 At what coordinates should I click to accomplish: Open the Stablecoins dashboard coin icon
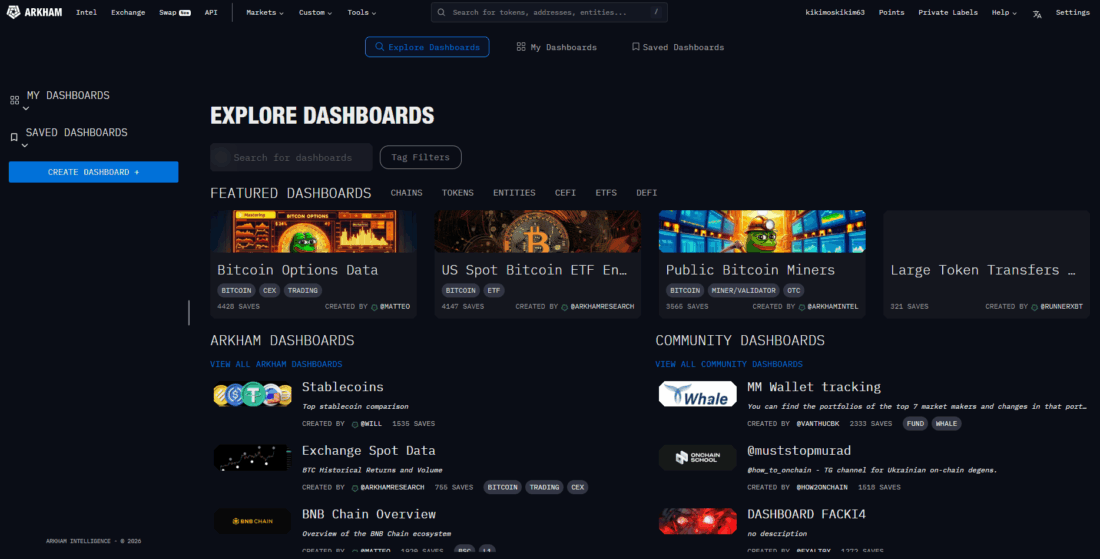(253, 394)
